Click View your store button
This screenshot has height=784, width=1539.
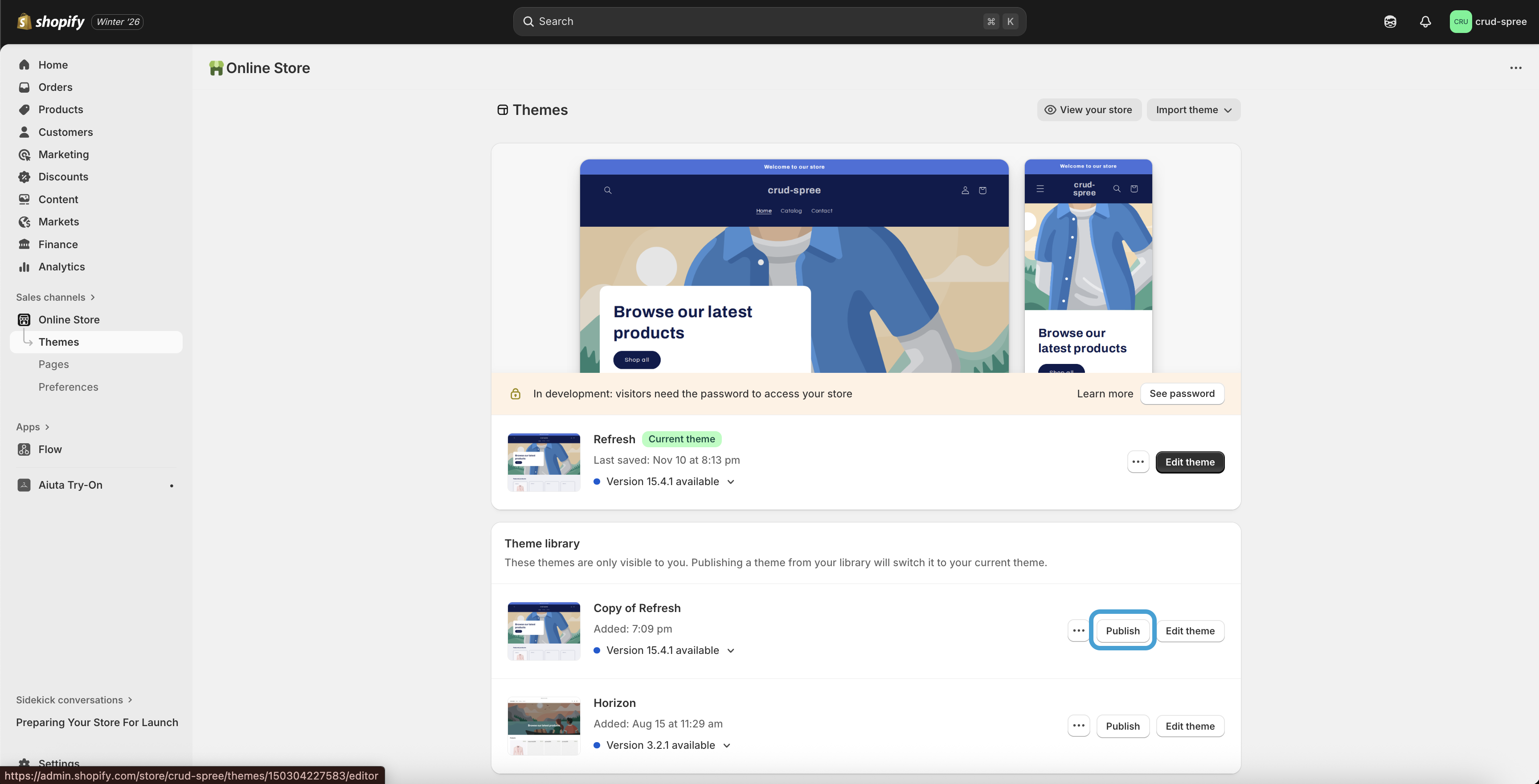pos(1089,110)
